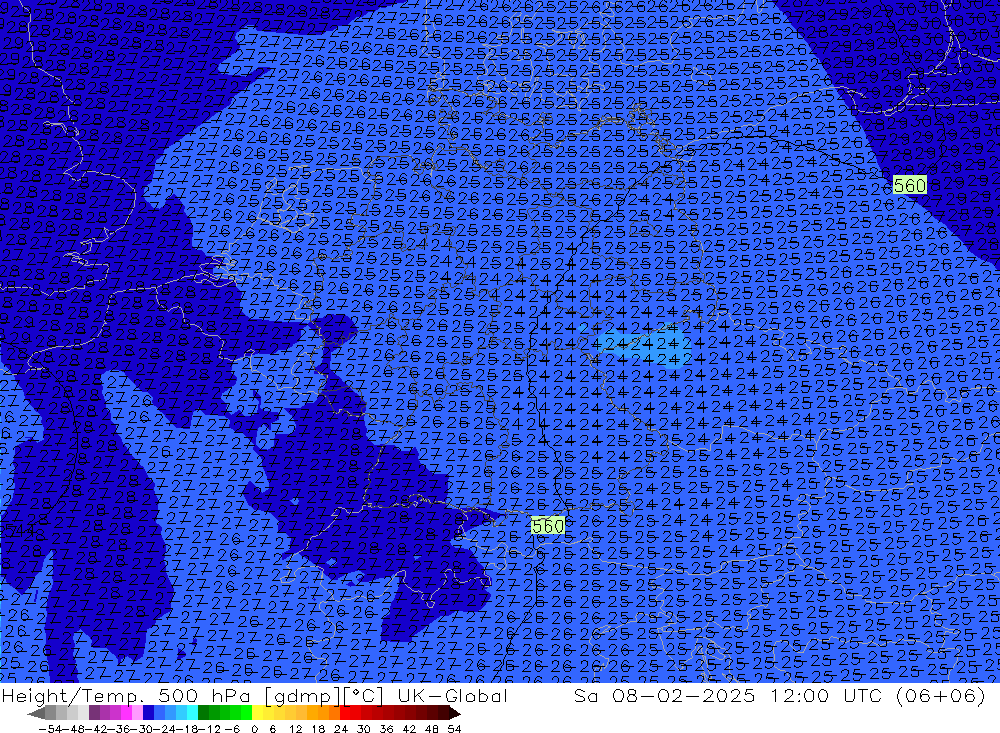Click the '(06+06)' forecast run text
This screenshot has width=1000, height=733.
[x=941, y=695]
